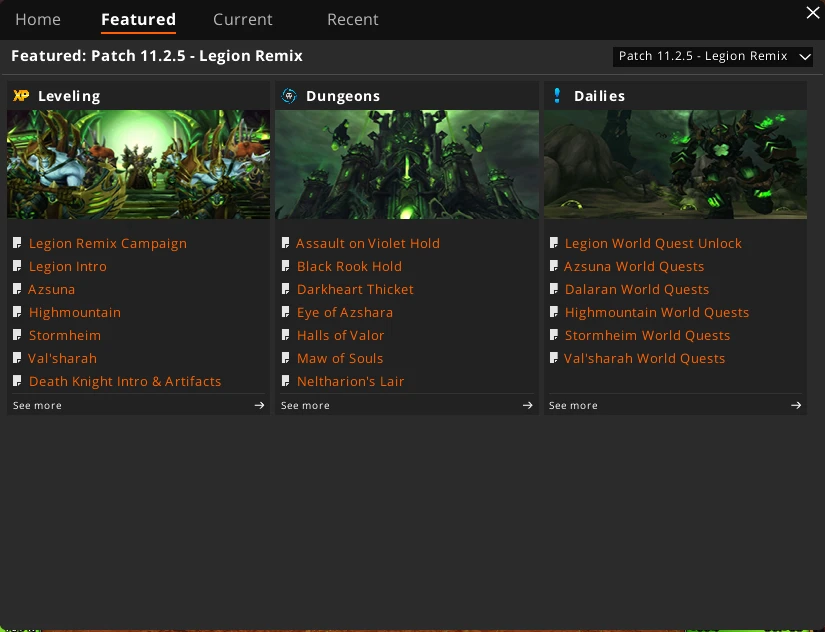Open the Legion Remix Campaign guide
Viewport: 825px width, 632px height.
107,243
